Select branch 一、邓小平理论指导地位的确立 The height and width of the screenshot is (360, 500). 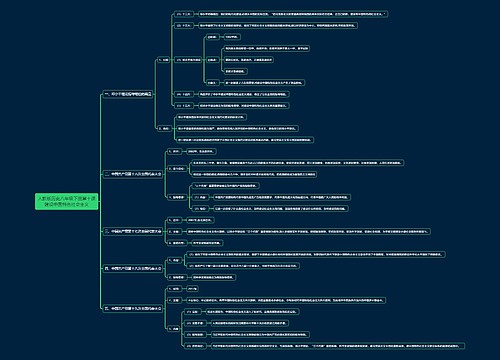coord(128,94)
